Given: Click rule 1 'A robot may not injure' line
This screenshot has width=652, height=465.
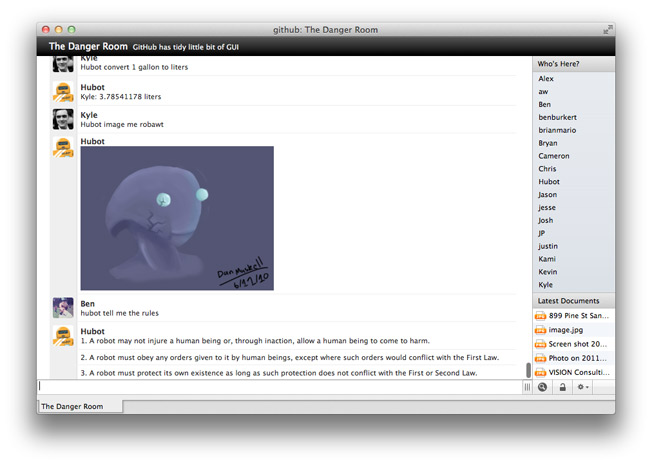Looking at the screenshot, I should tap(255, 341).
